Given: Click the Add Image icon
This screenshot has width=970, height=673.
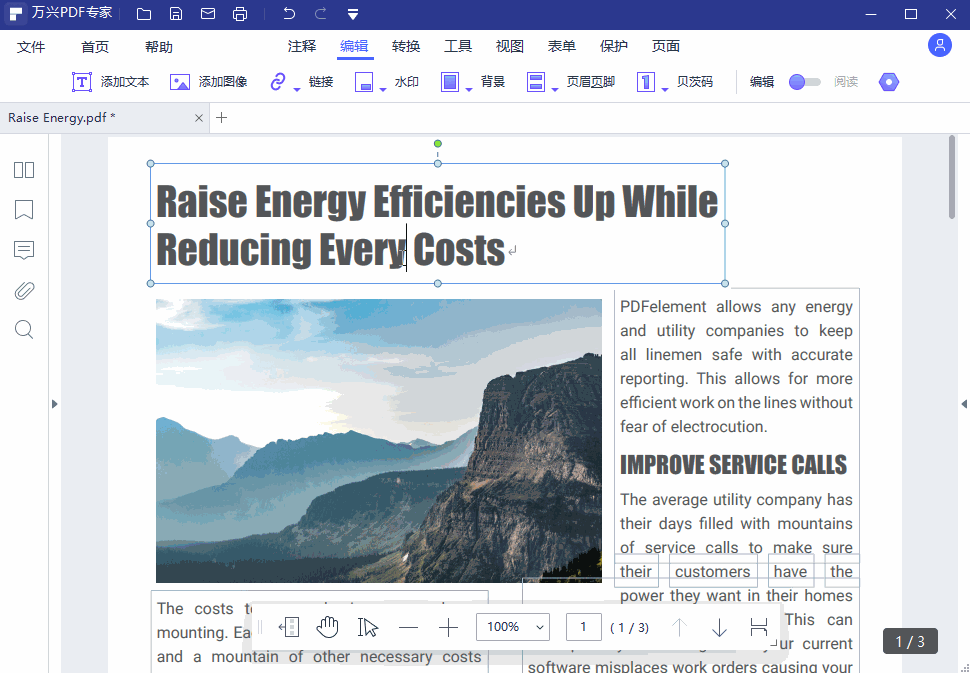Looking at the screenshot, I should coord(180,82).
